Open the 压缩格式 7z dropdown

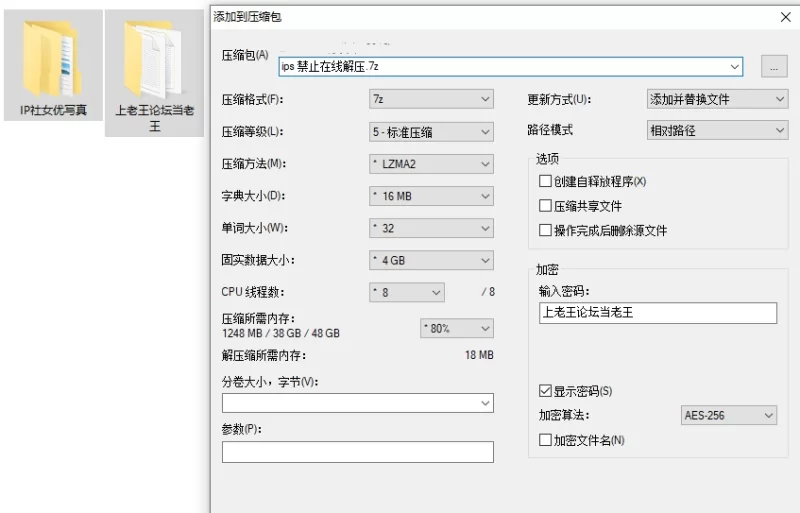tap(431, 99)
